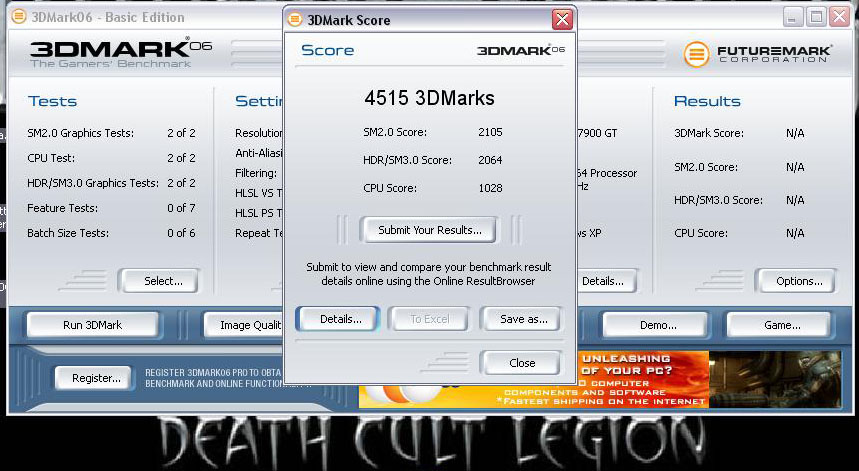Click Save as... button
Image resolution: width=859 pixels, height=471 pixels.
[523, 319]
